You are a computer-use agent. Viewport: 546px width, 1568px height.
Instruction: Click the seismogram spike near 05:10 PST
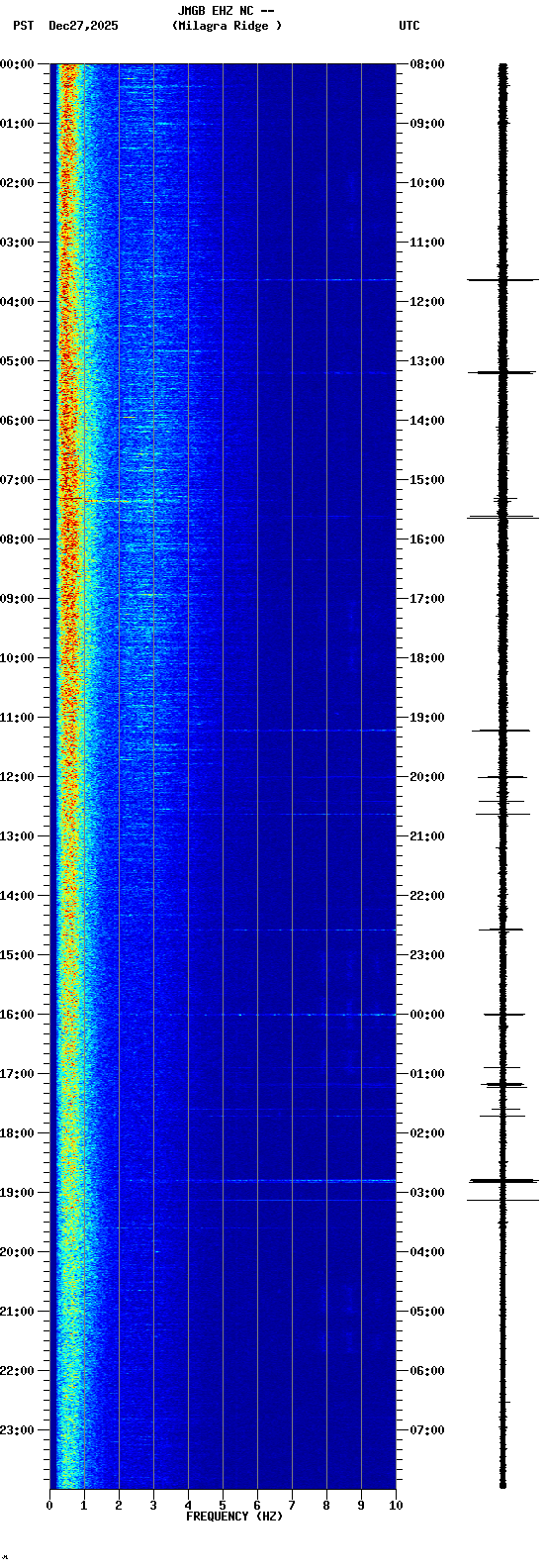click(x=502, y=372)
